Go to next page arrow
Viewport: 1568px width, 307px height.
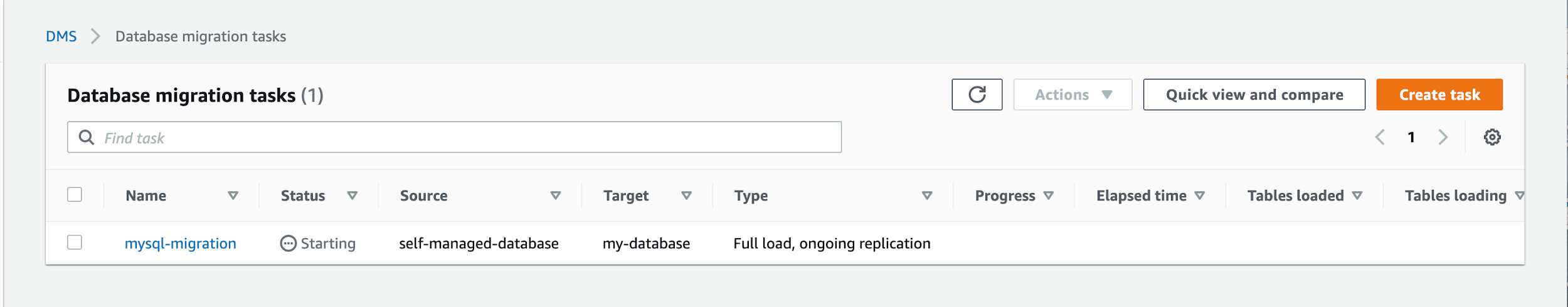coord(1443,137)
